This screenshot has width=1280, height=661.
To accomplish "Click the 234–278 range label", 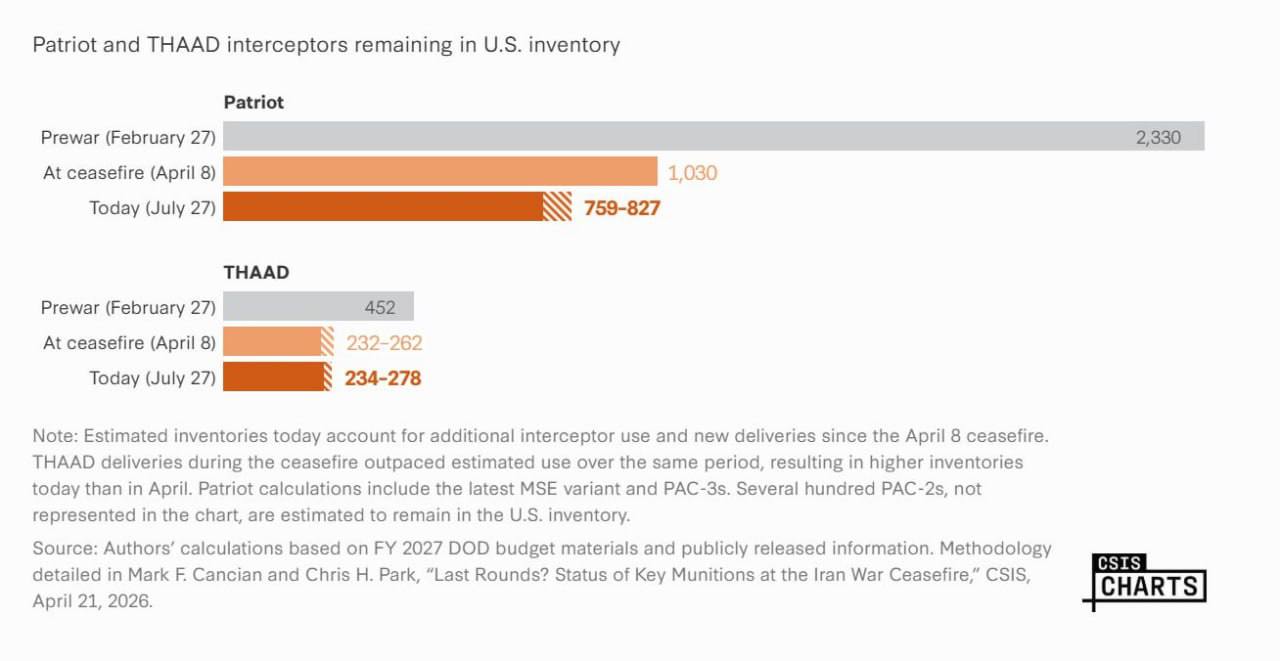I will (383, 378).
